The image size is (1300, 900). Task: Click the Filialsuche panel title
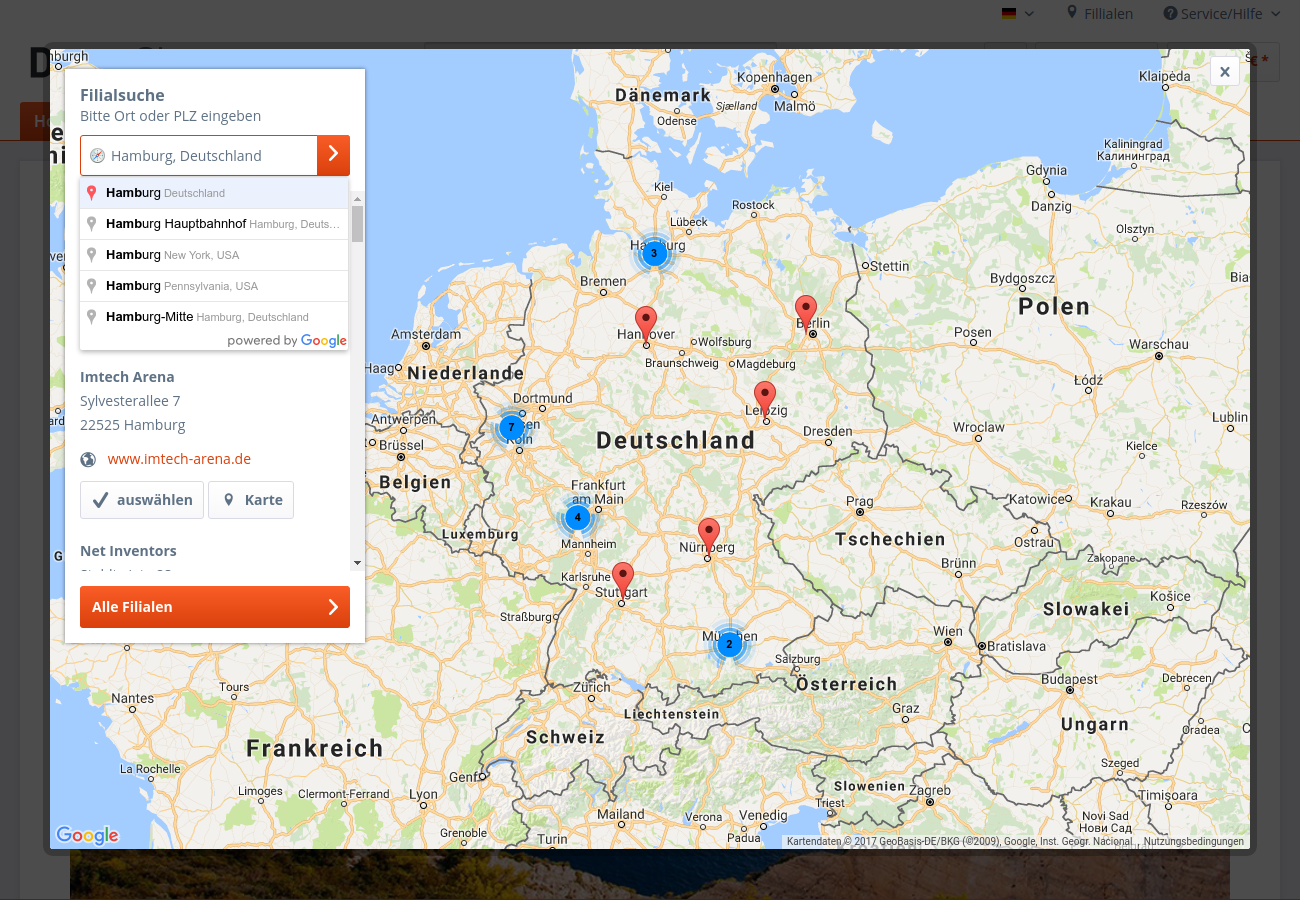pyautogui.click(x=122, y=95)
